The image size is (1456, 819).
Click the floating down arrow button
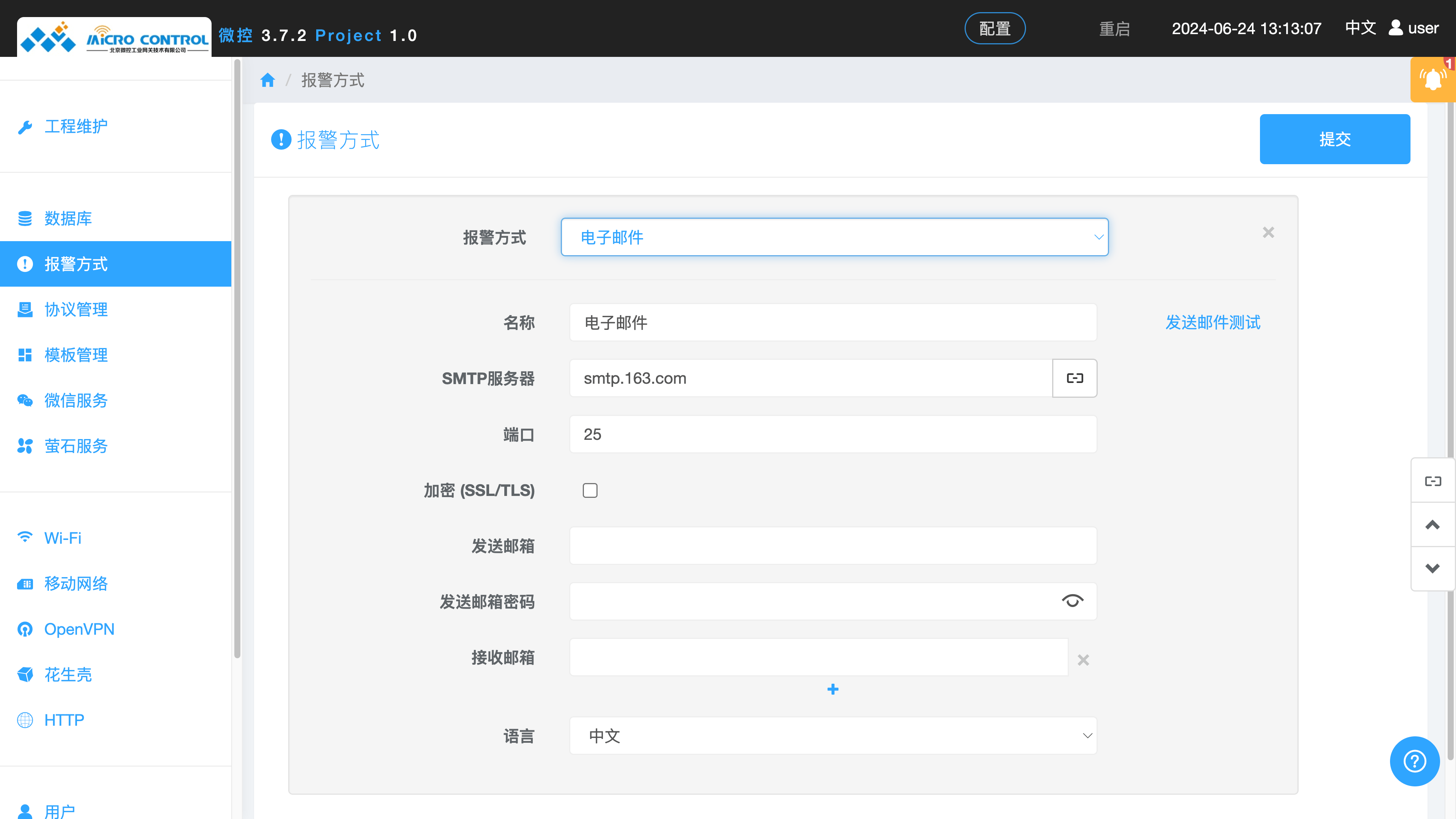click(1432, 569)
